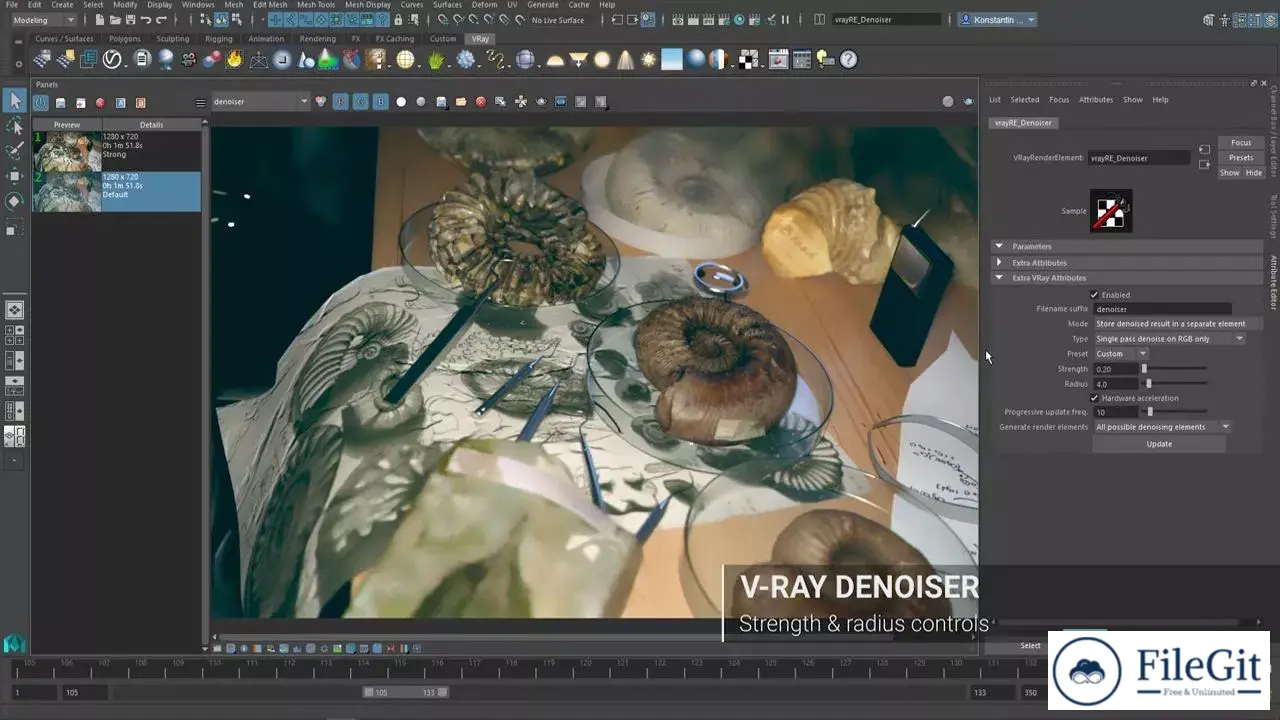
Task: Click the checkerboard shelf icon
Action: 747,59
